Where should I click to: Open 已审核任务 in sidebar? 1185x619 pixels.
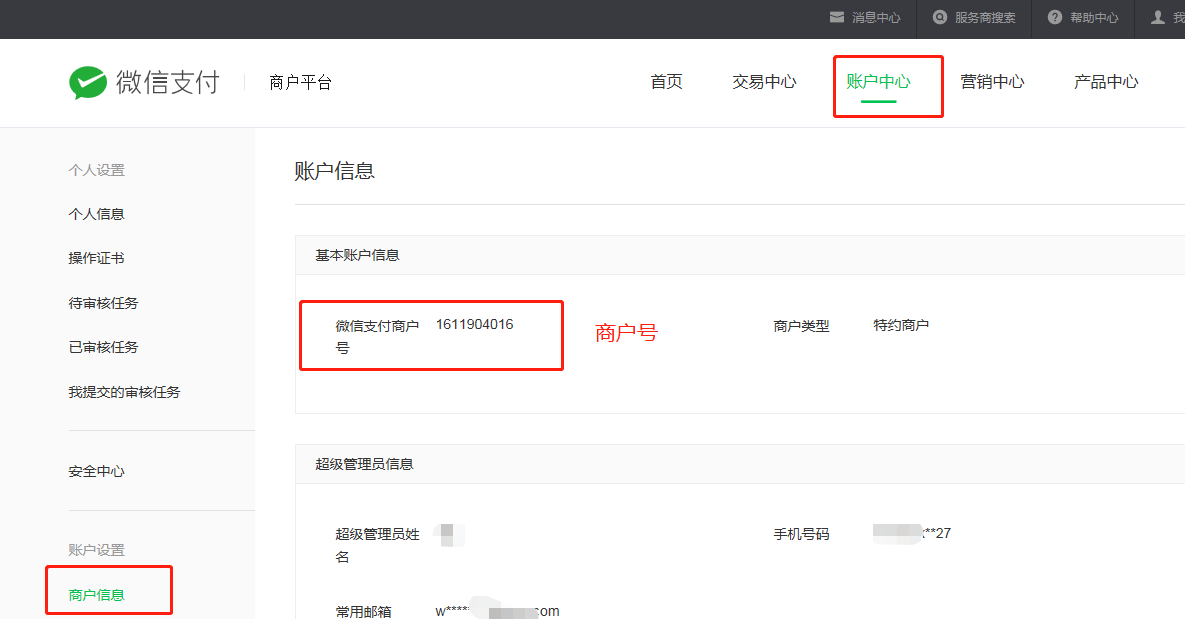103,347
